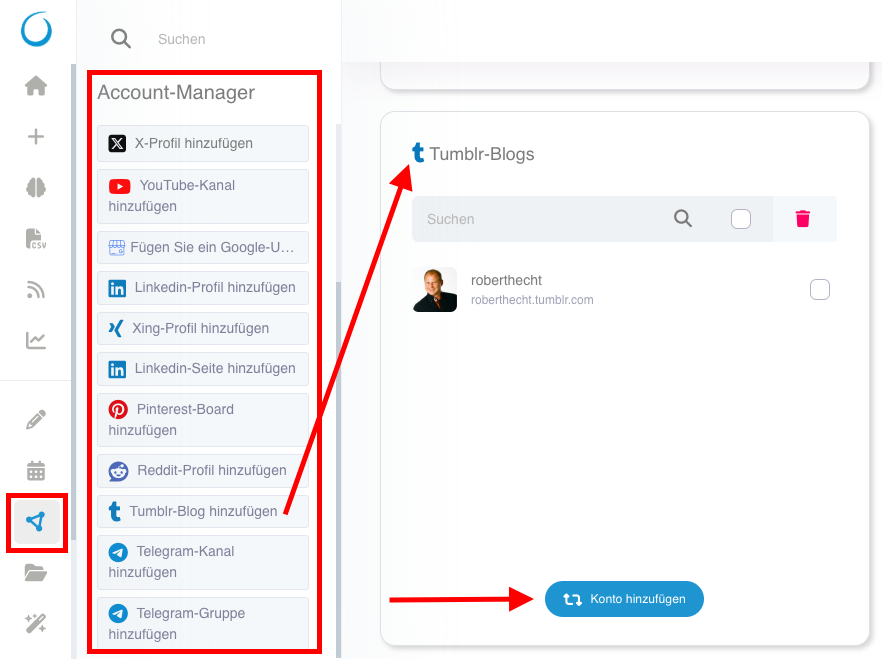Open the brain AI assistant icon
The image size is (882, 659).
36,187
